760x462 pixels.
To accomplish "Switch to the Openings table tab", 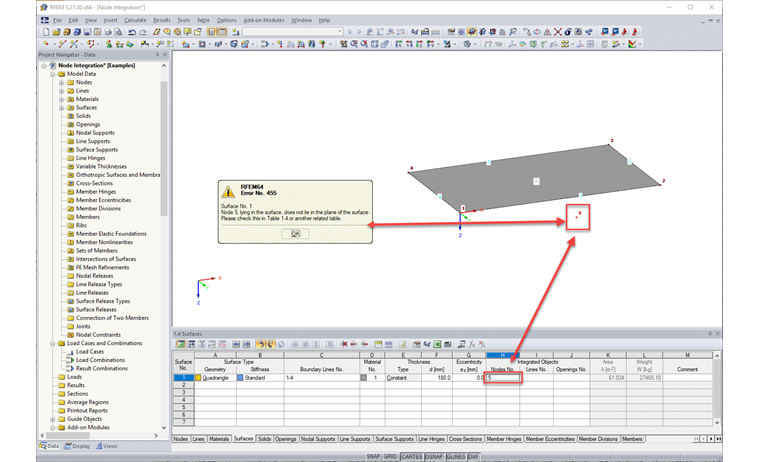I will 285,439.
